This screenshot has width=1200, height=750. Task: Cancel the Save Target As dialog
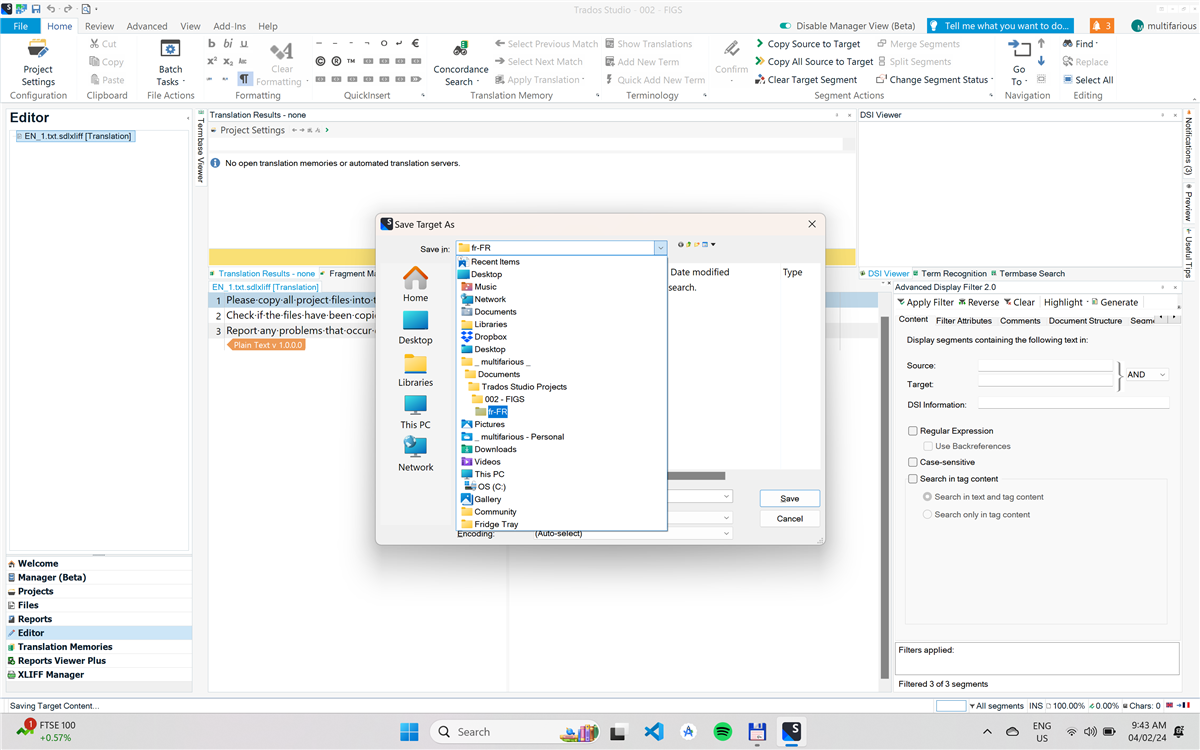point(790,518)
